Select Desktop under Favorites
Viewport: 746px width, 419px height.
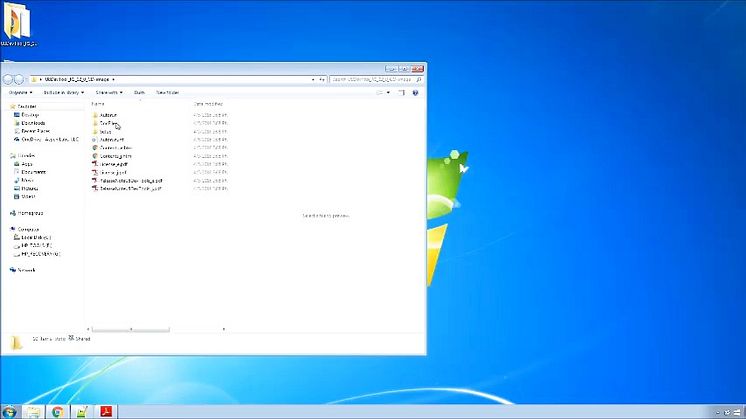tap(30, 115)
